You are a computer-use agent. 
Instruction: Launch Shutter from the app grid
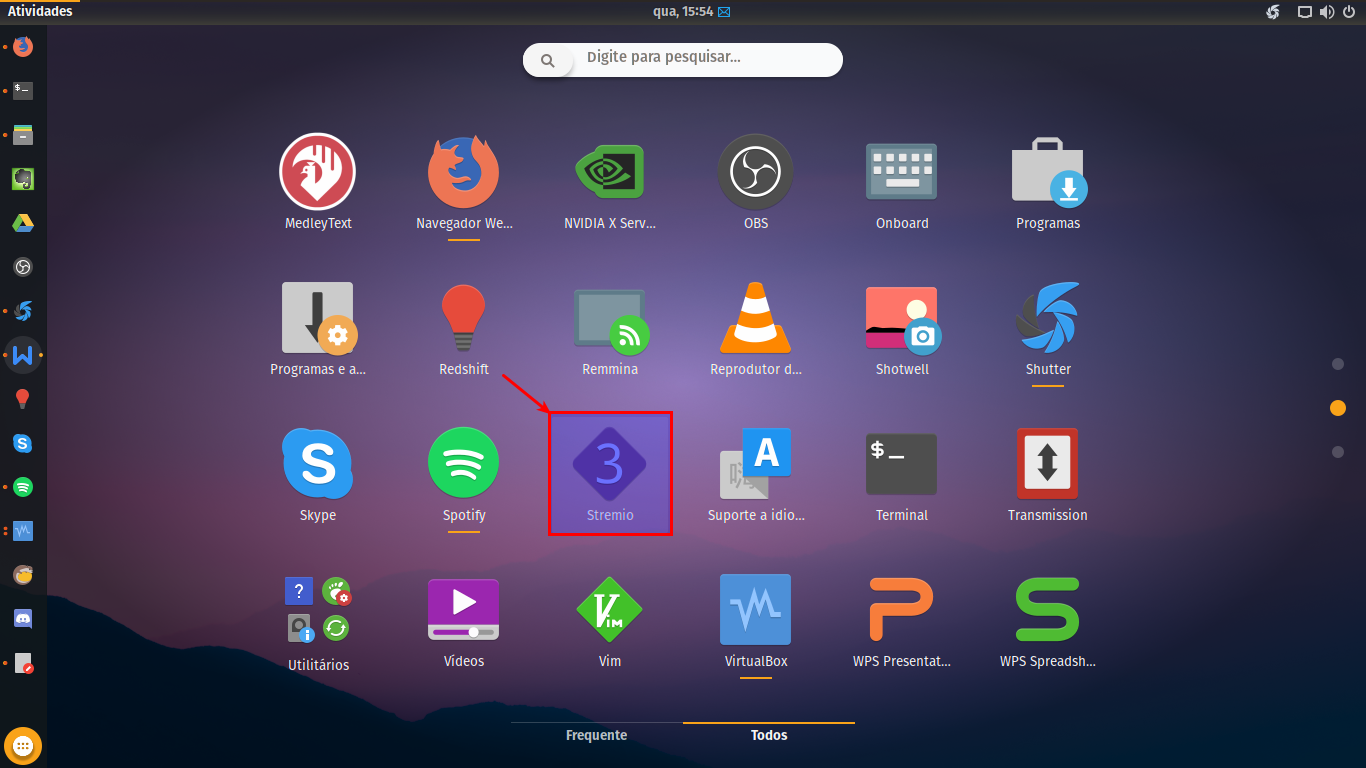point(1048,317)
